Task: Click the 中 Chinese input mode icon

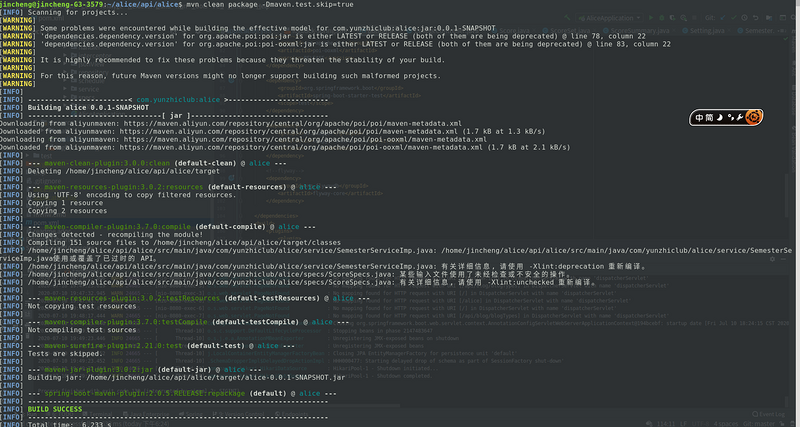Action: (x=699, y=117)
